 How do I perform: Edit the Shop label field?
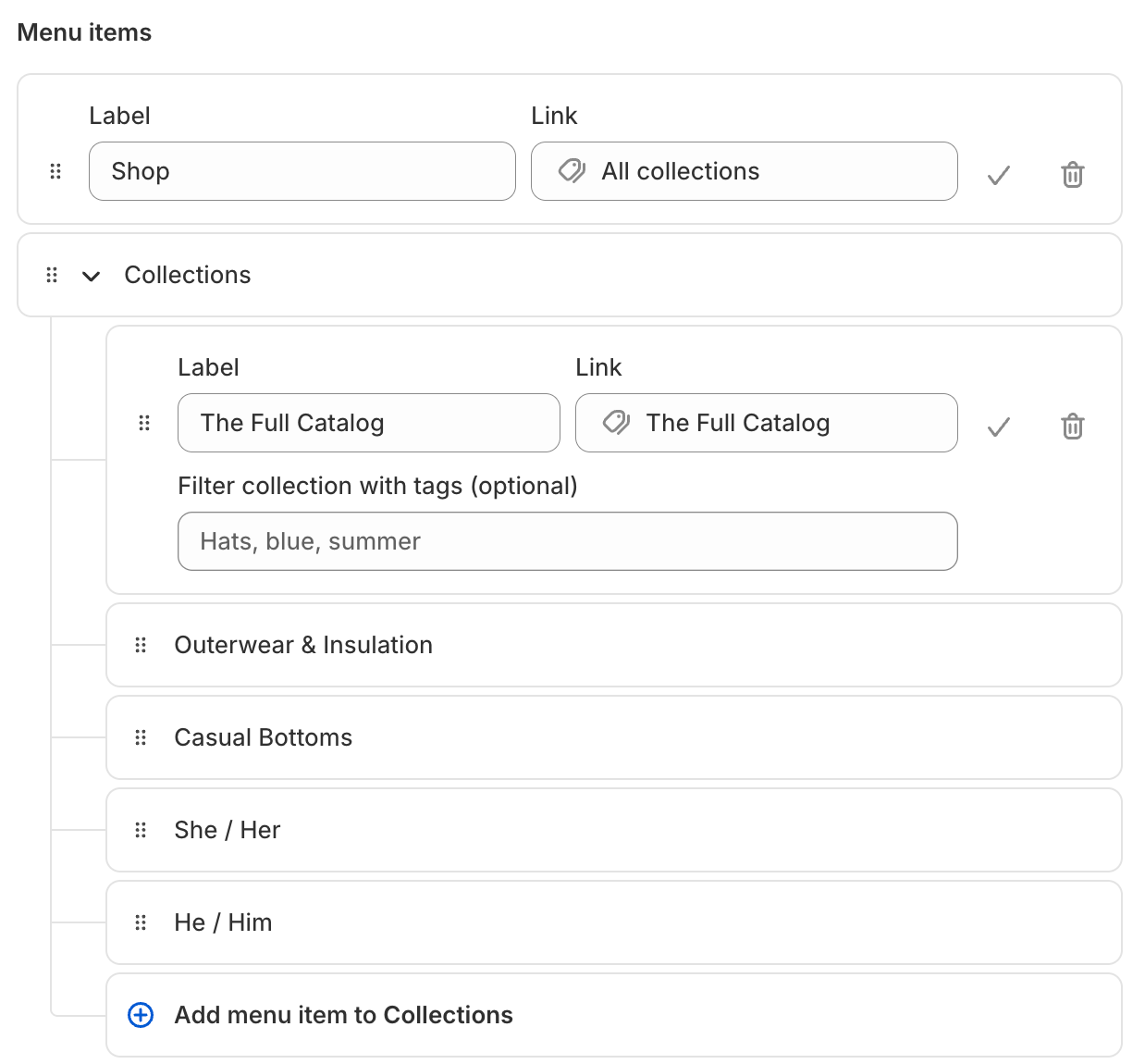click(x=302, y=171)
